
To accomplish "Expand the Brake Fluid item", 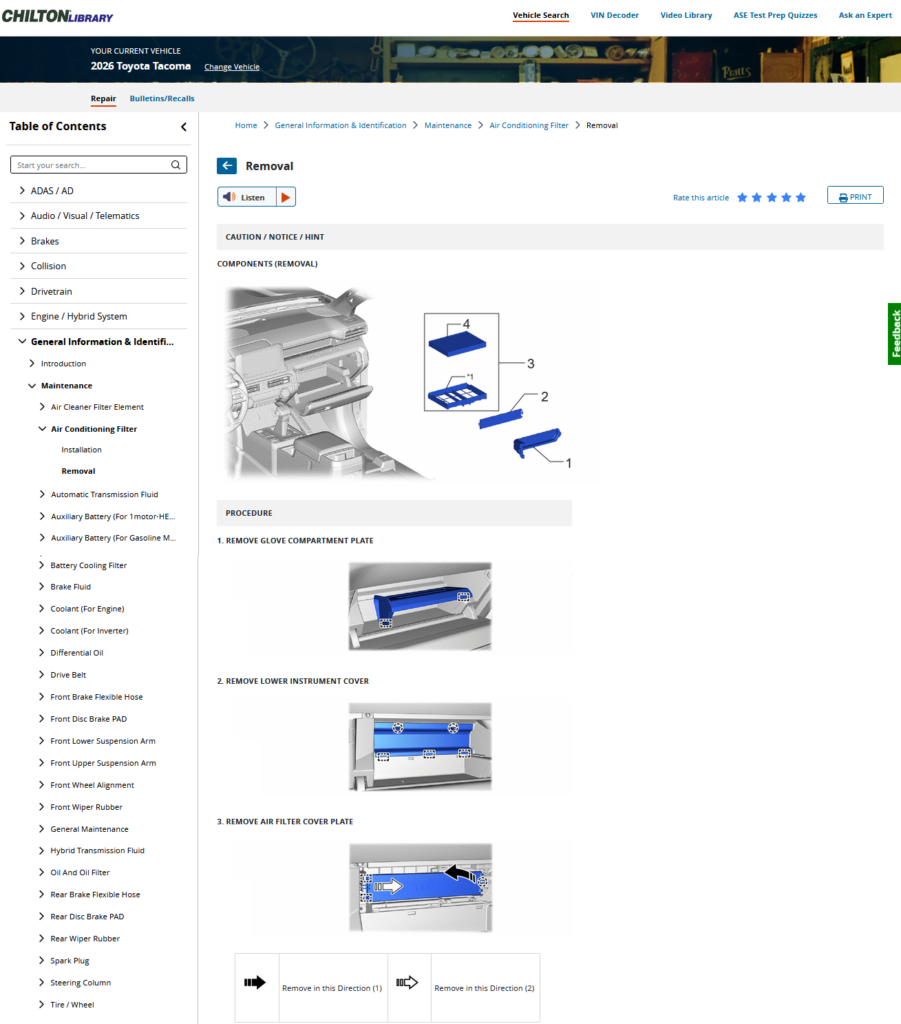I will 42,586.
